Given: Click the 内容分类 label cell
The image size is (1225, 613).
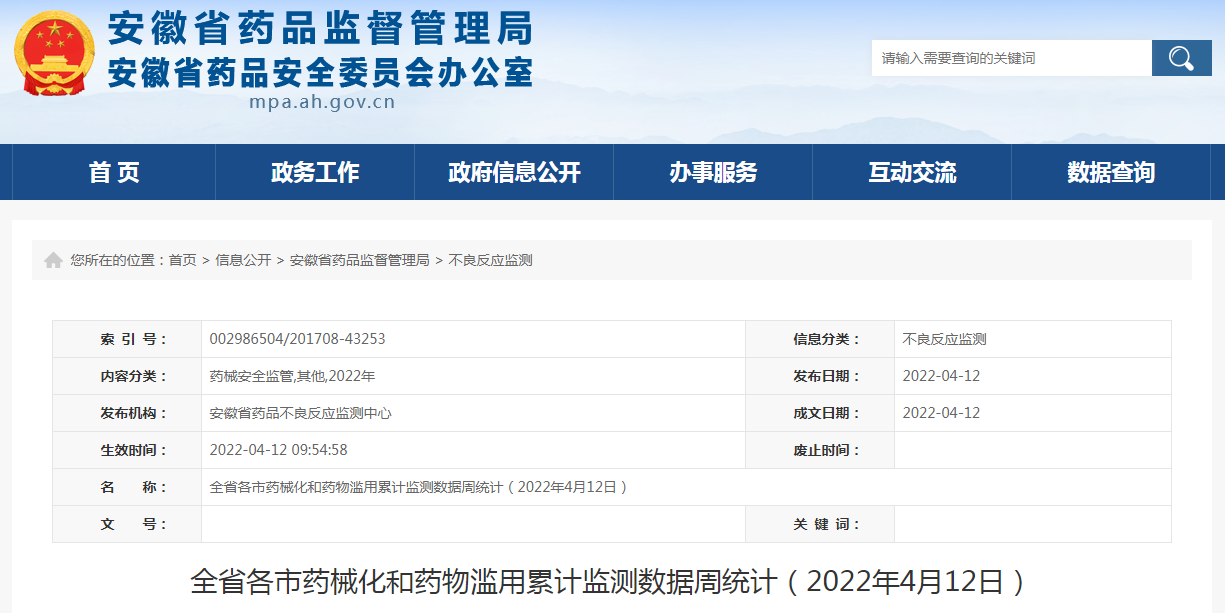Looking at the screenshot, I should (x=127, y=376).
